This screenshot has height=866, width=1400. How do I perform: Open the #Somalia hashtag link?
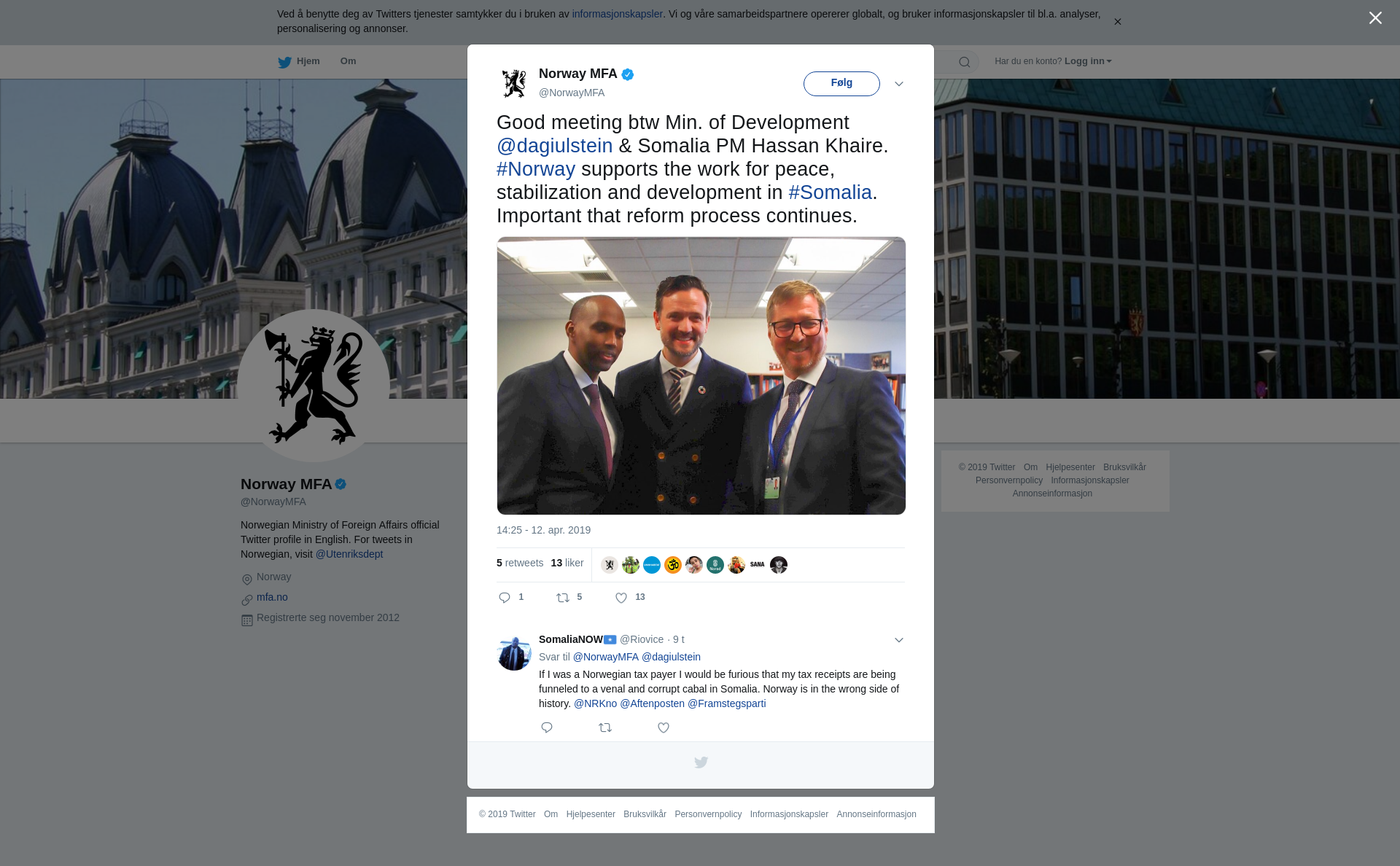pyautogui.click(x=830, y=192)
